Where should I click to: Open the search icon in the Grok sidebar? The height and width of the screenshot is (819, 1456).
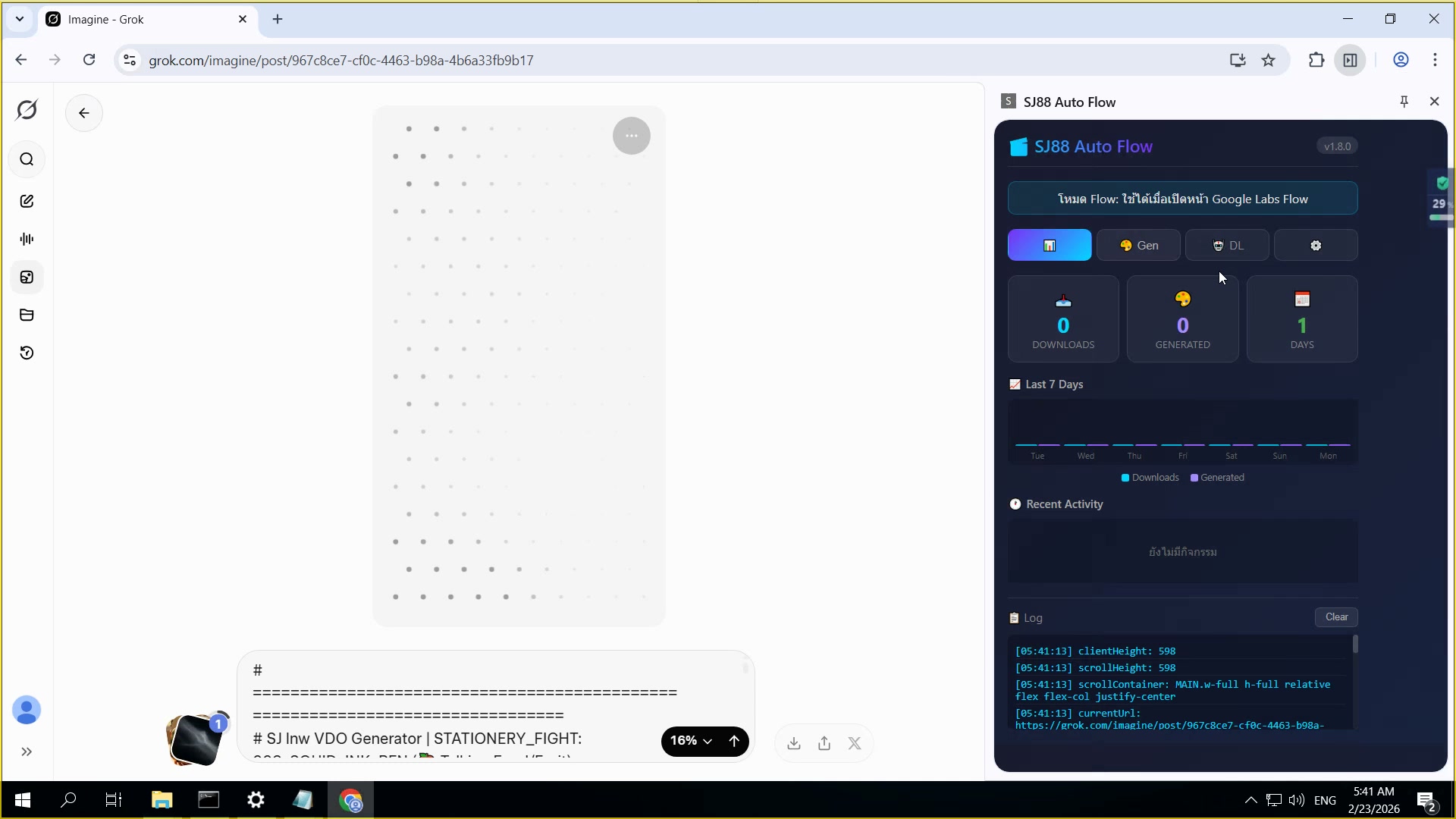[27, 159]
